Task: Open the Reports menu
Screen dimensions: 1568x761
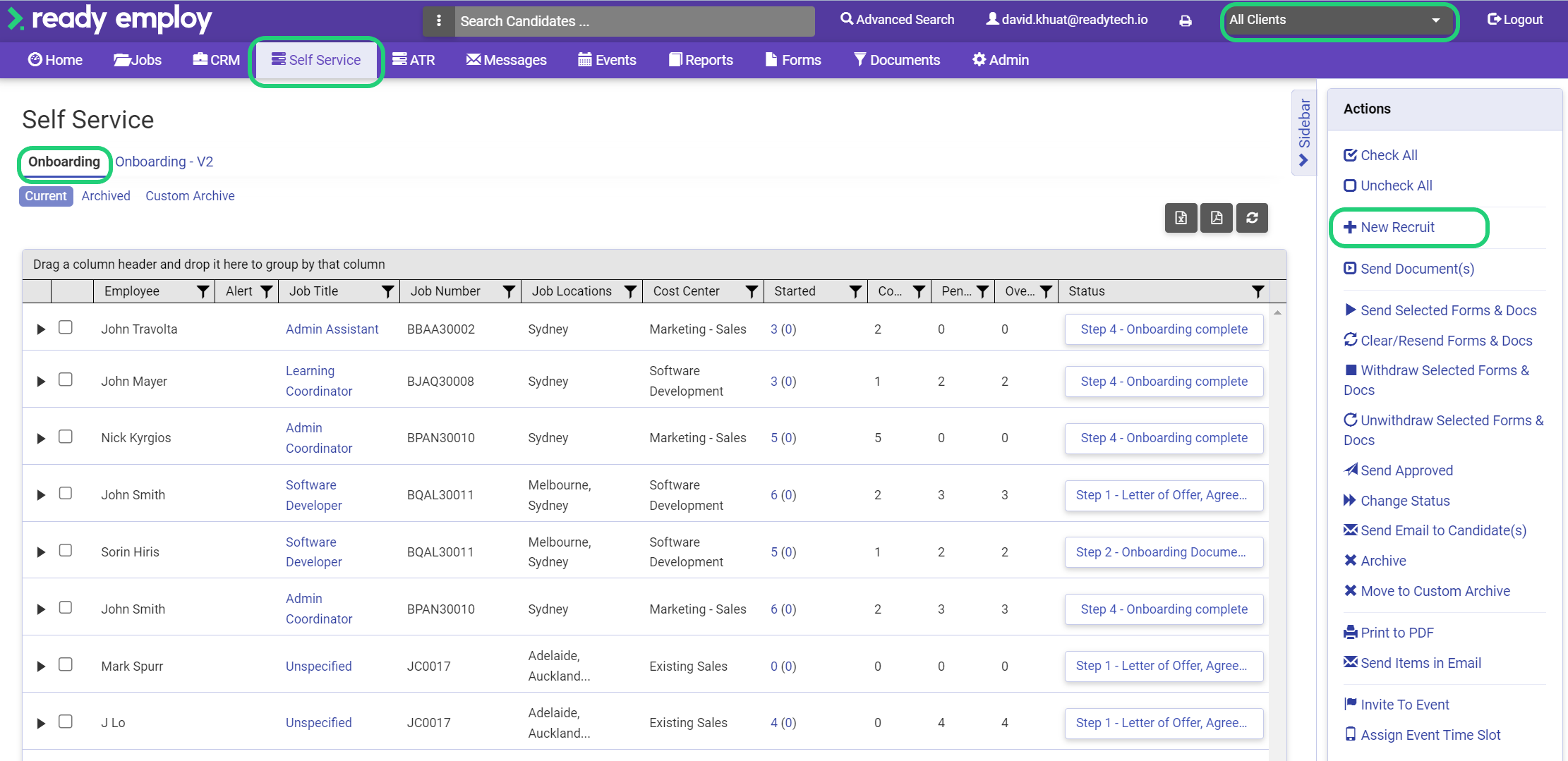Action: [701, 60]
